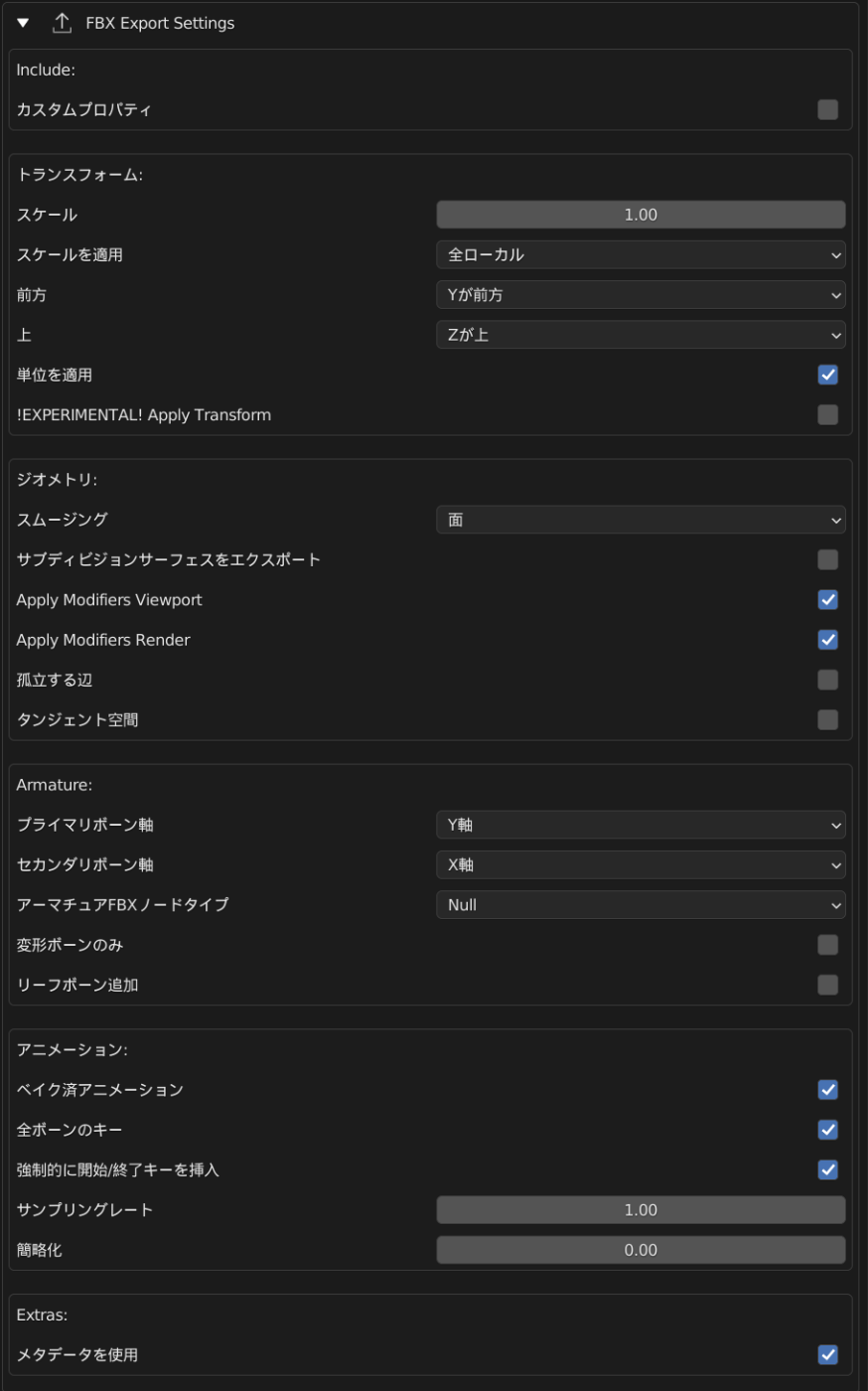Disable the ベイク済アニメーション checkbox
The width and height of the screenshot is (868, 1391).
click(x=827, y=1090)
